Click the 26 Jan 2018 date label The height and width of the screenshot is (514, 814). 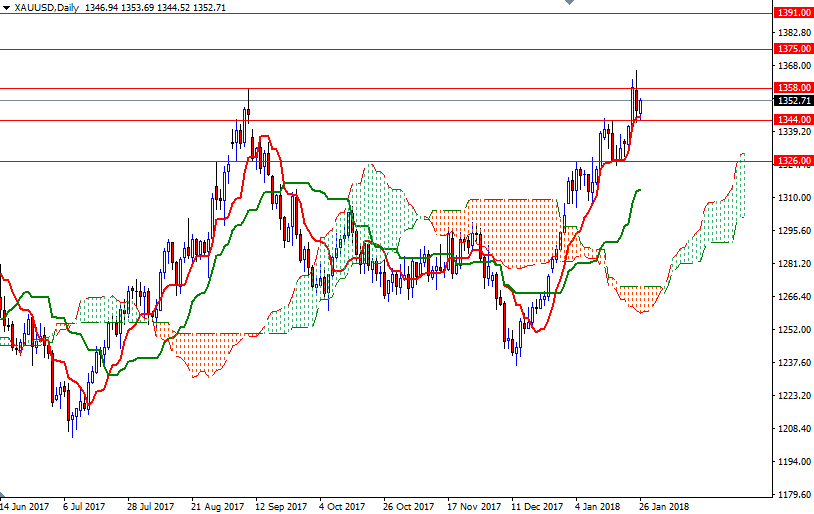(662, 506)
